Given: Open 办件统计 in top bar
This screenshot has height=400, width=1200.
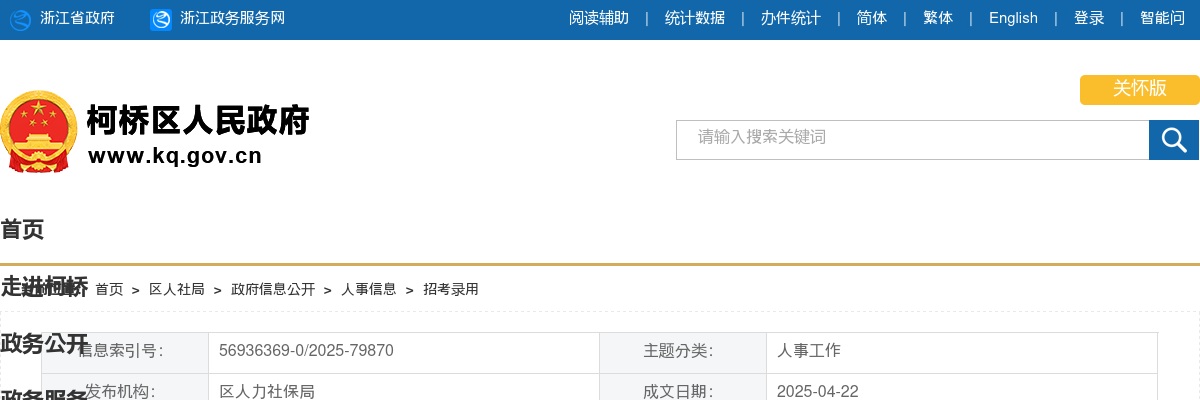Looking at the screenshot, I should coord(791,18).
